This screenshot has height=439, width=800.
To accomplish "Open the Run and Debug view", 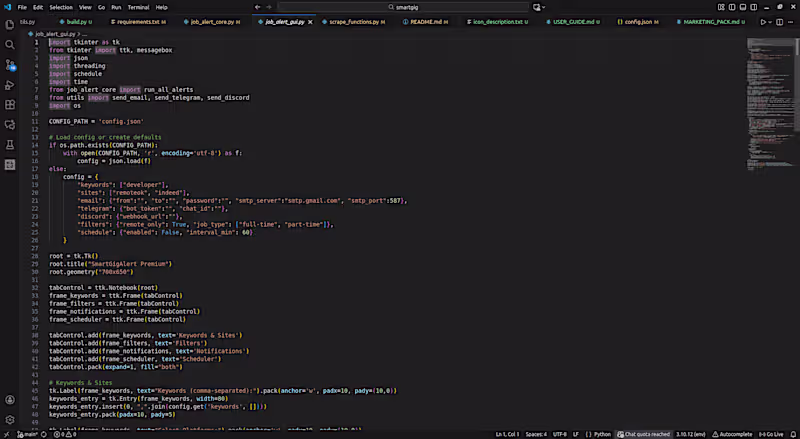I will pyautogui.click(x=10, y=85).
